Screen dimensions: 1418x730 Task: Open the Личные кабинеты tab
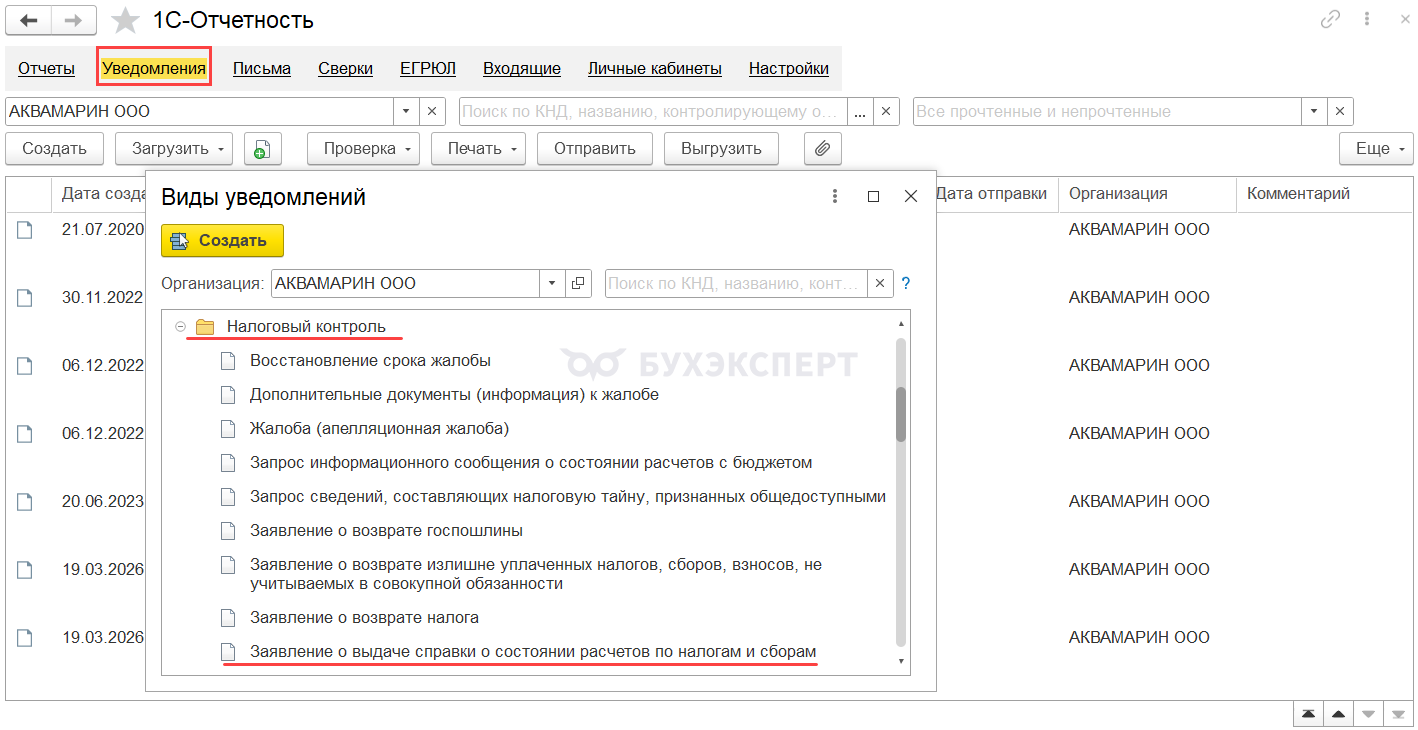click(x=655, y=69)
